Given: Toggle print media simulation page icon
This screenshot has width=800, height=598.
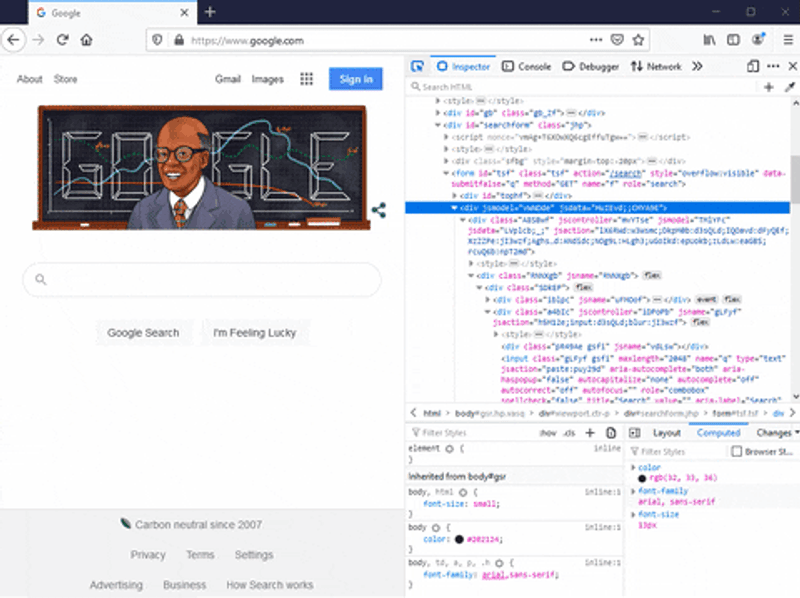Looking at the screenshot, I should 611,433.
